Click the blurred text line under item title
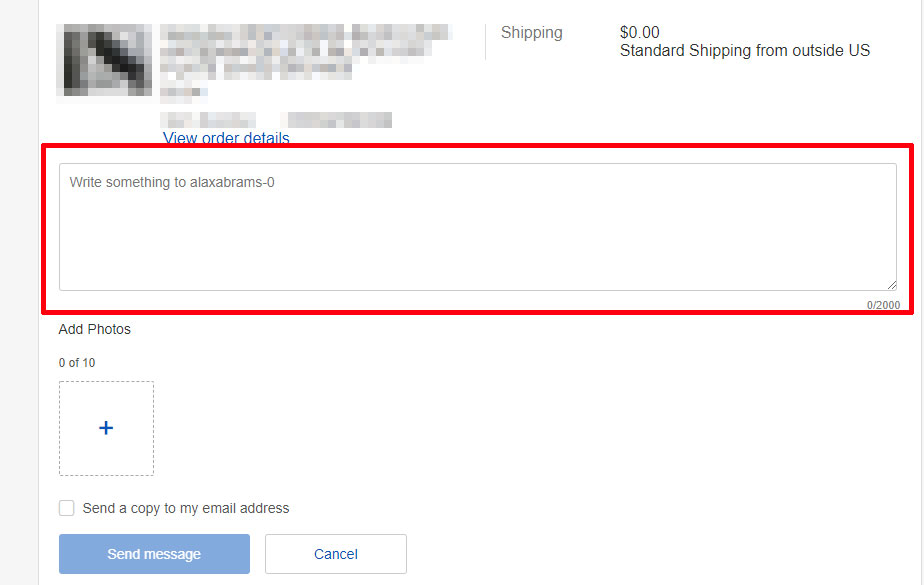 point(184,92)
